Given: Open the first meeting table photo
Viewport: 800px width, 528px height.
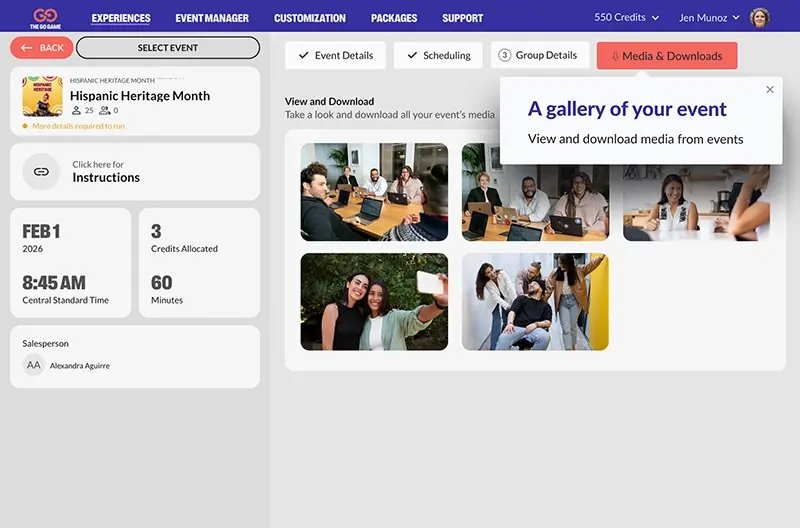Looking at the screenshot, I should click(374, 191).
